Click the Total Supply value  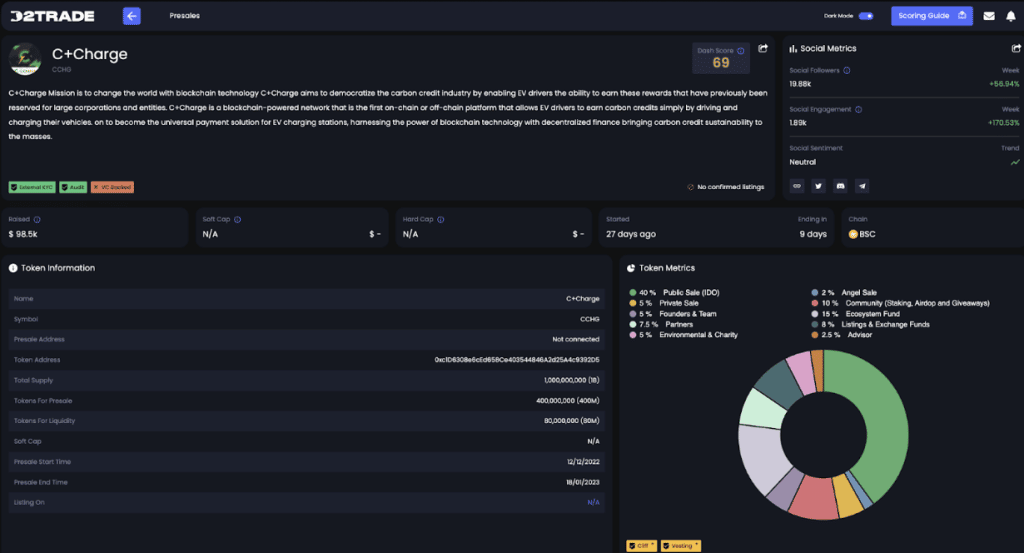click(571, 380)
